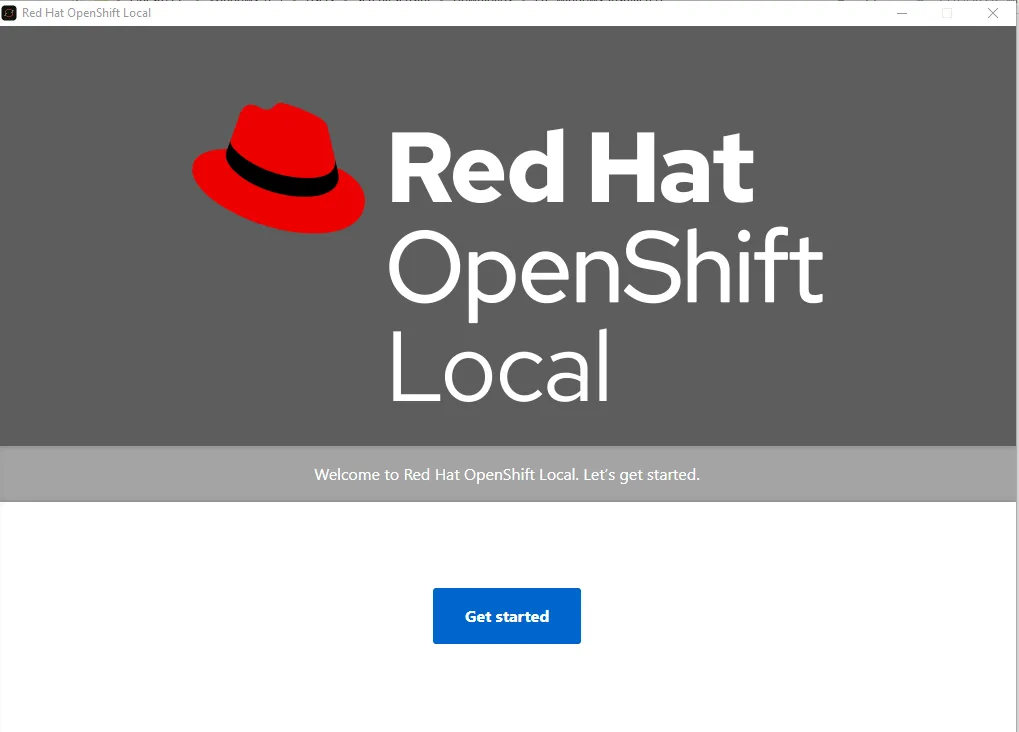The width and height of the screenshot is (1019, 732).
Task: Click the "Welcome to Red Hat OpenShift Local" message
Action: coord(507,475)
